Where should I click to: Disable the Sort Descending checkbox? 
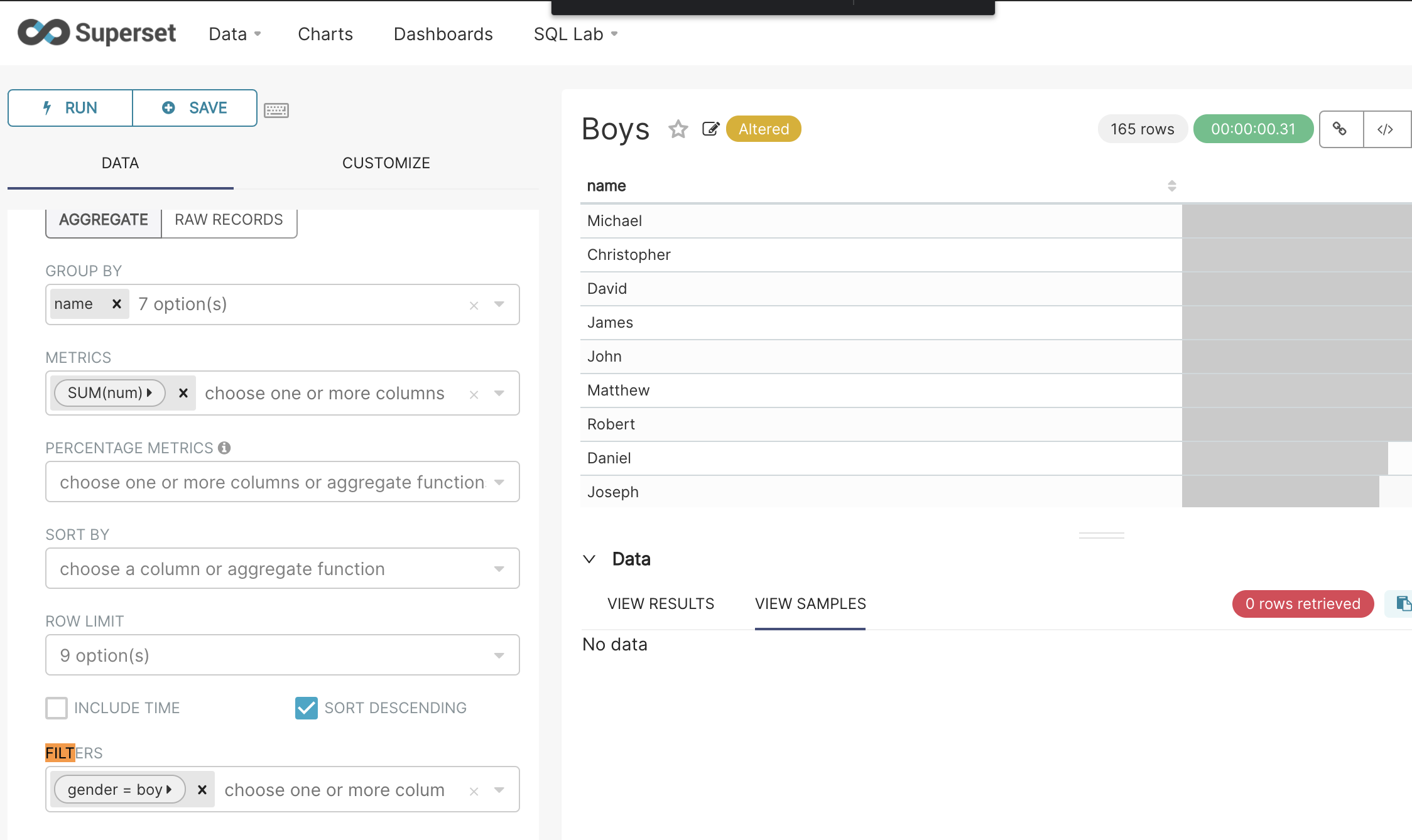click(x=306, y=708)
